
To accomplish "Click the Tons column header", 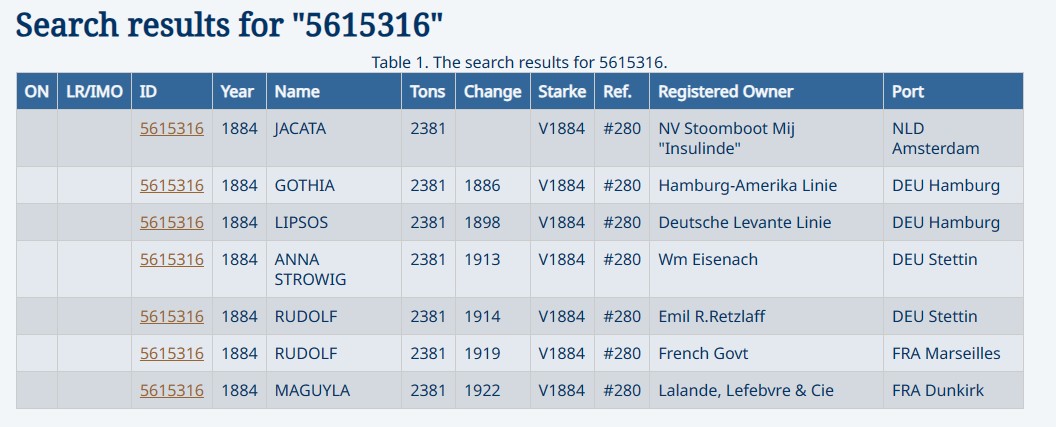I will pyautogui.click(x=428, y=91).
